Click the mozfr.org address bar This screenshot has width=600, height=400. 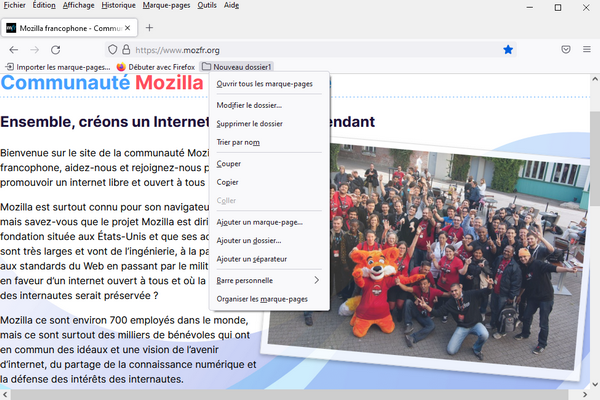tap(310, 50)
